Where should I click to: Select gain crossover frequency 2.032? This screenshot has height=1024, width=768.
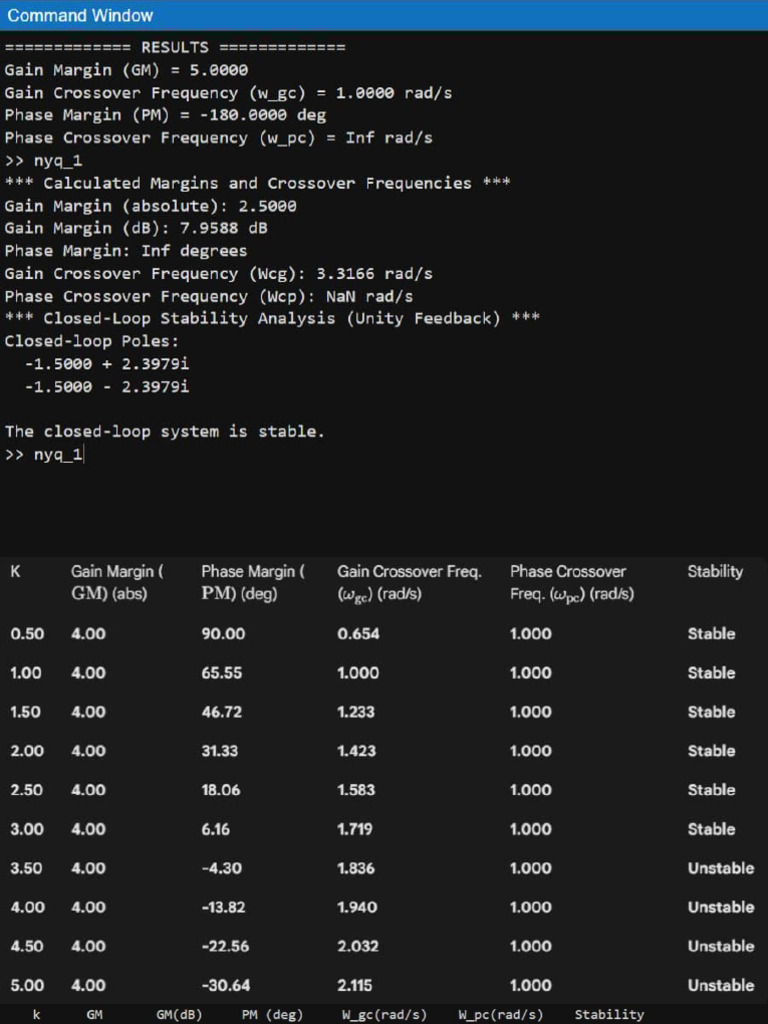tap(357, 946)
